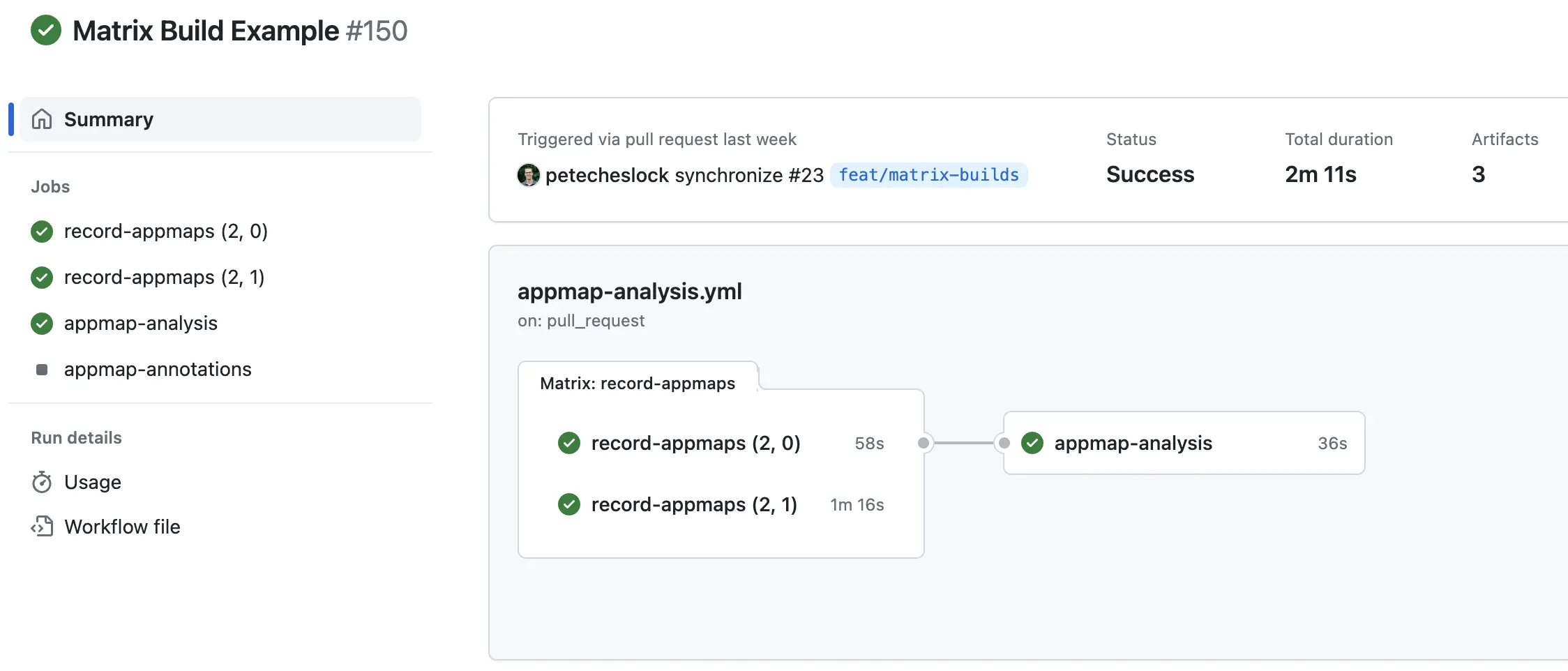The width and height of the screenshot is (1568, 671).
Task: Open feat/matrix-builds branch label
Action: click(x=928, y=175)
